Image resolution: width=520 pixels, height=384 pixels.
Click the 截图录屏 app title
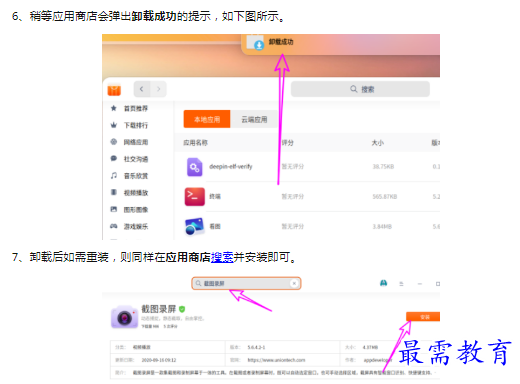159,309
